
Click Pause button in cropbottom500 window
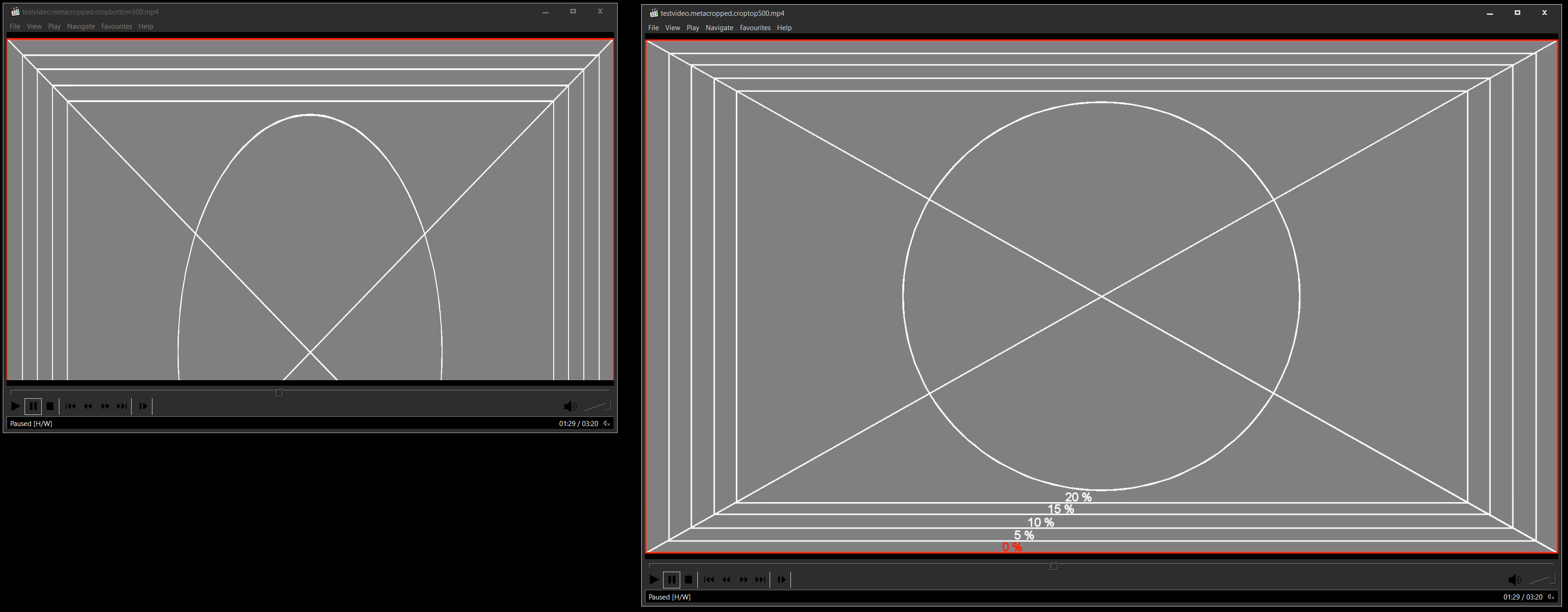(x=33, y=406)
